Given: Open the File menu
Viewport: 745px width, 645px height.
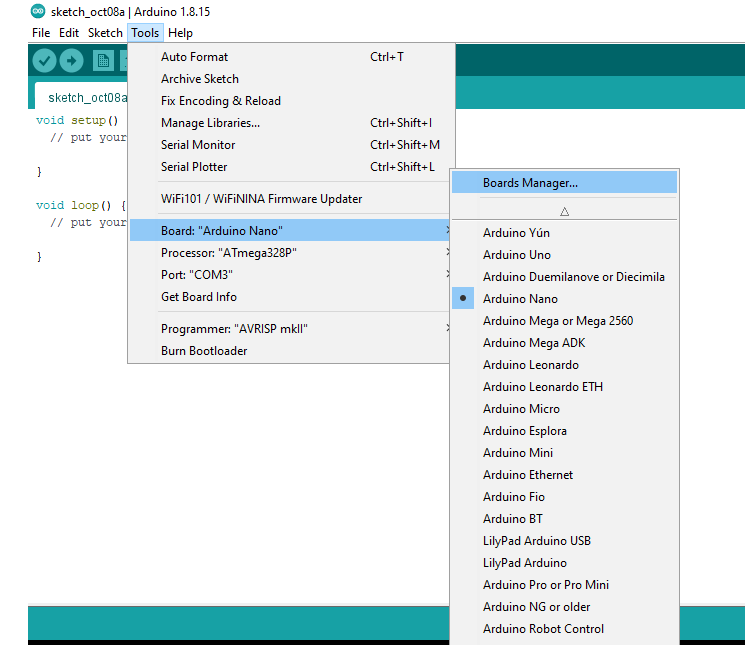Looking at the screenshot, I should (x=41, y=33).
